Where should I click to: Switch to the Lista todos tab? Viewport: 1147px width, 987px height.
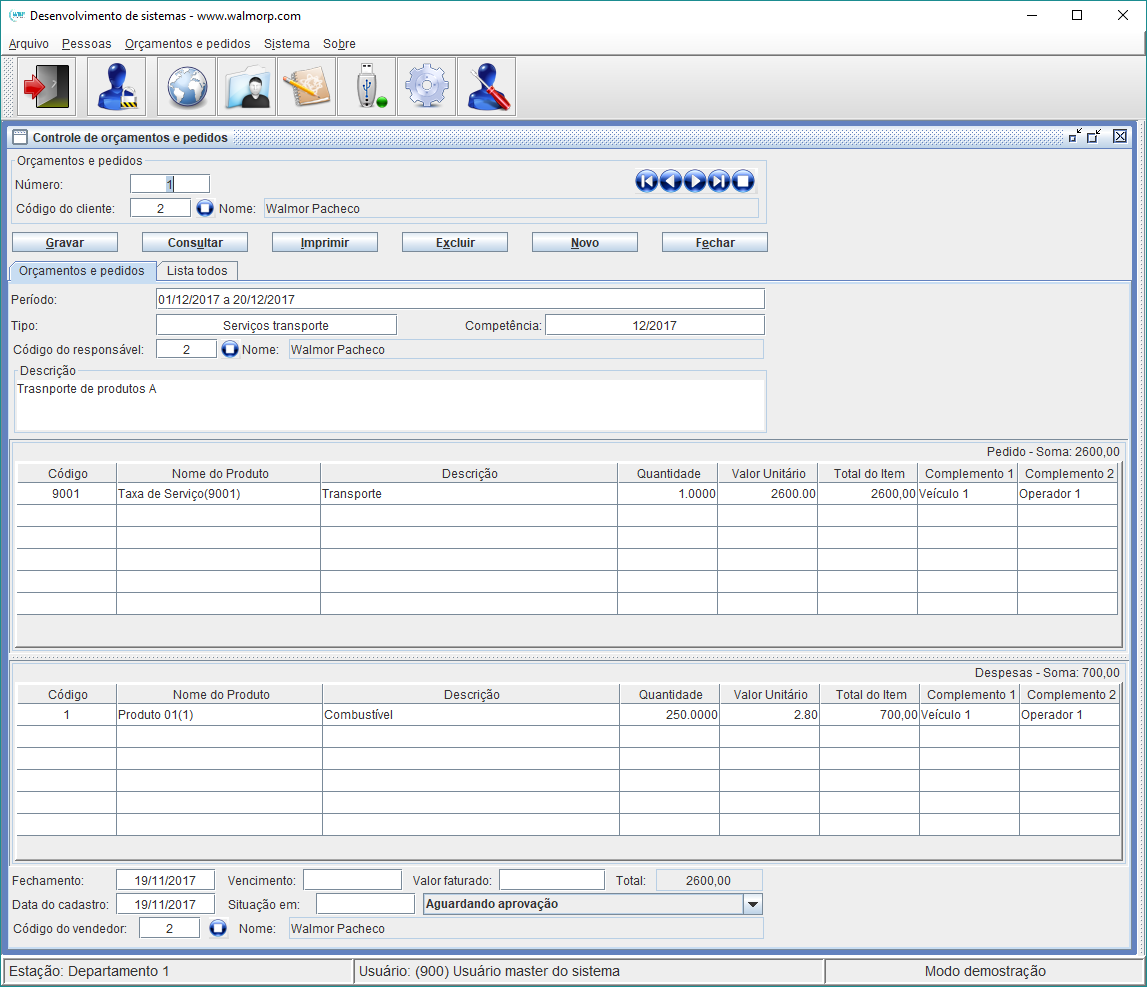tap(197, 271)
